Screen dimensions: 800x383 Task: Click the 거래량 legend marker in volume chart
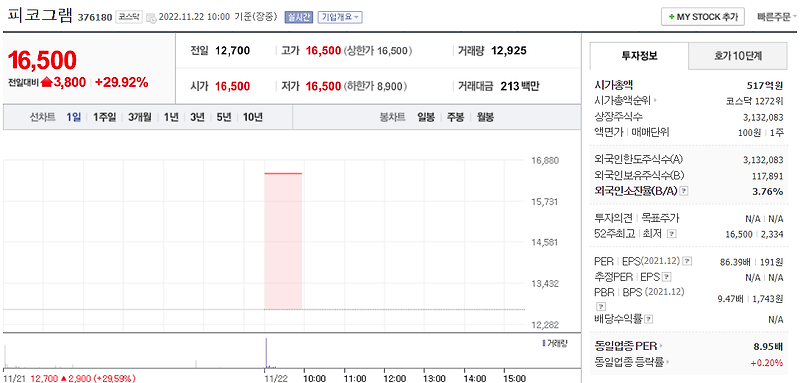(543, 343)
